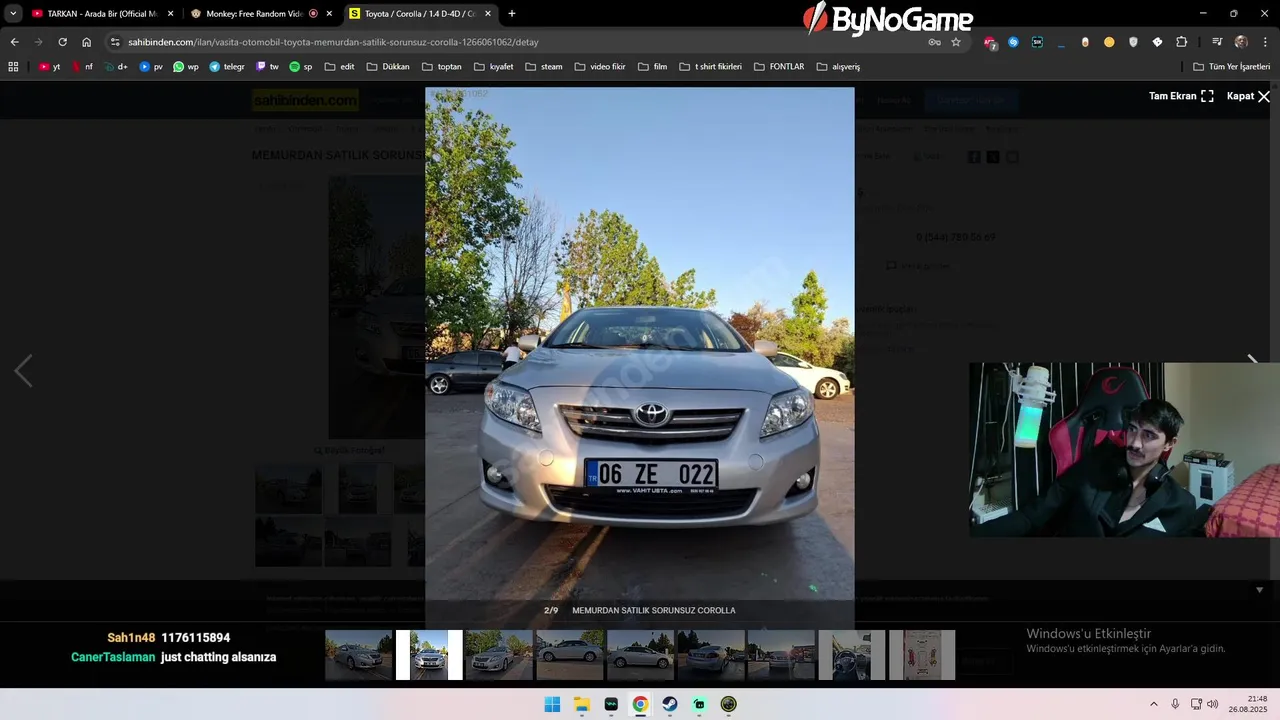Expand the film bookmarks folder
This screenshot has width=1280, height=720.
(x=652, y=66)
